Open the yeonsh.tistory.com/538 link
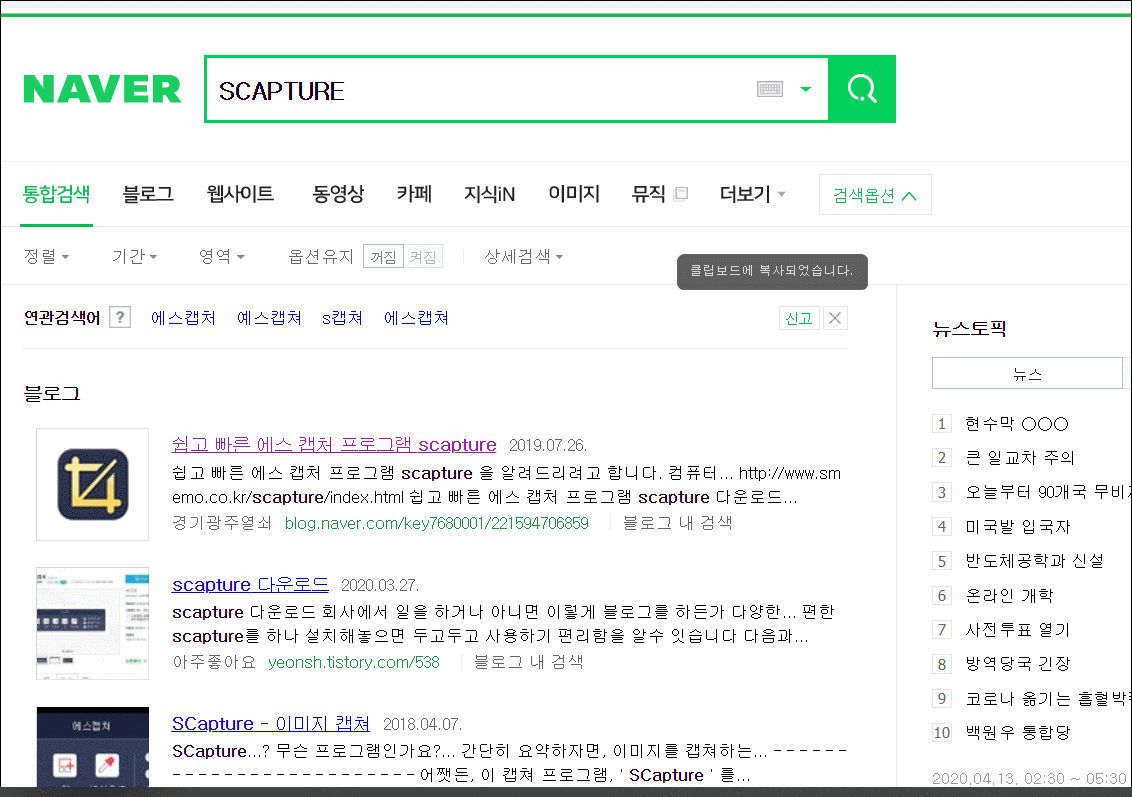Image resolution: width=1132 pixels, height=797 pixels. pyautogui.click(x=354, y=663)
